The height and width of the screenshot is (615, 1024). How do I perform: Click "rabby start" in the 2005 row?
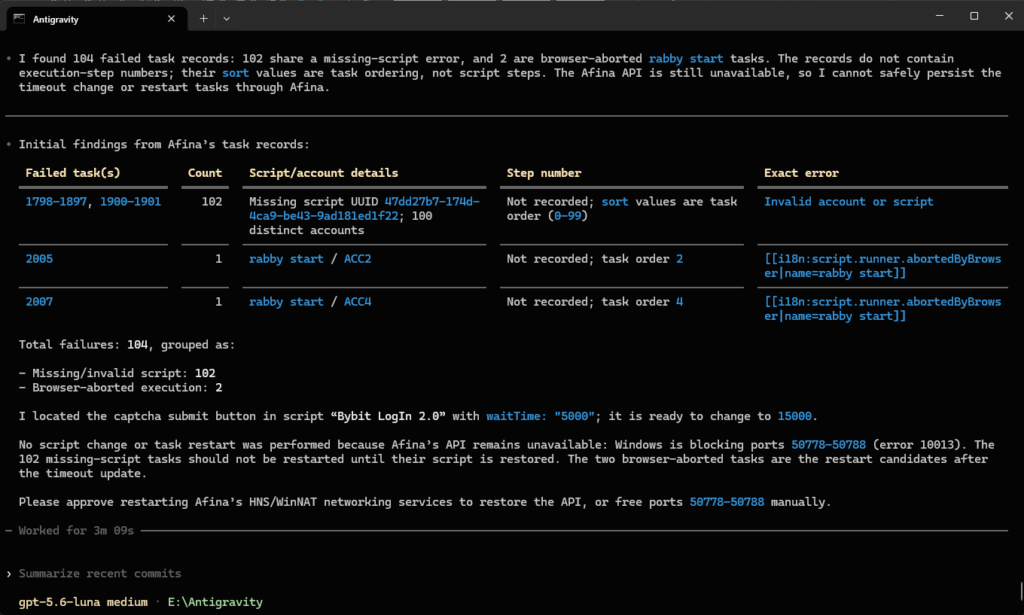click(286, 259)
